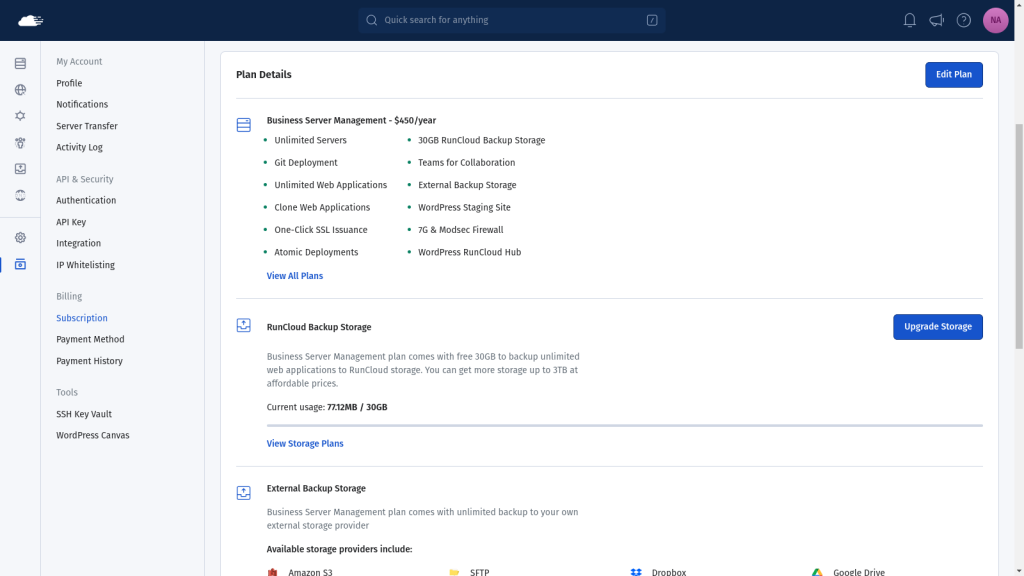
Task: Open the View Storage Plans link
Action: pyautogui.click(x=305, y=443)
